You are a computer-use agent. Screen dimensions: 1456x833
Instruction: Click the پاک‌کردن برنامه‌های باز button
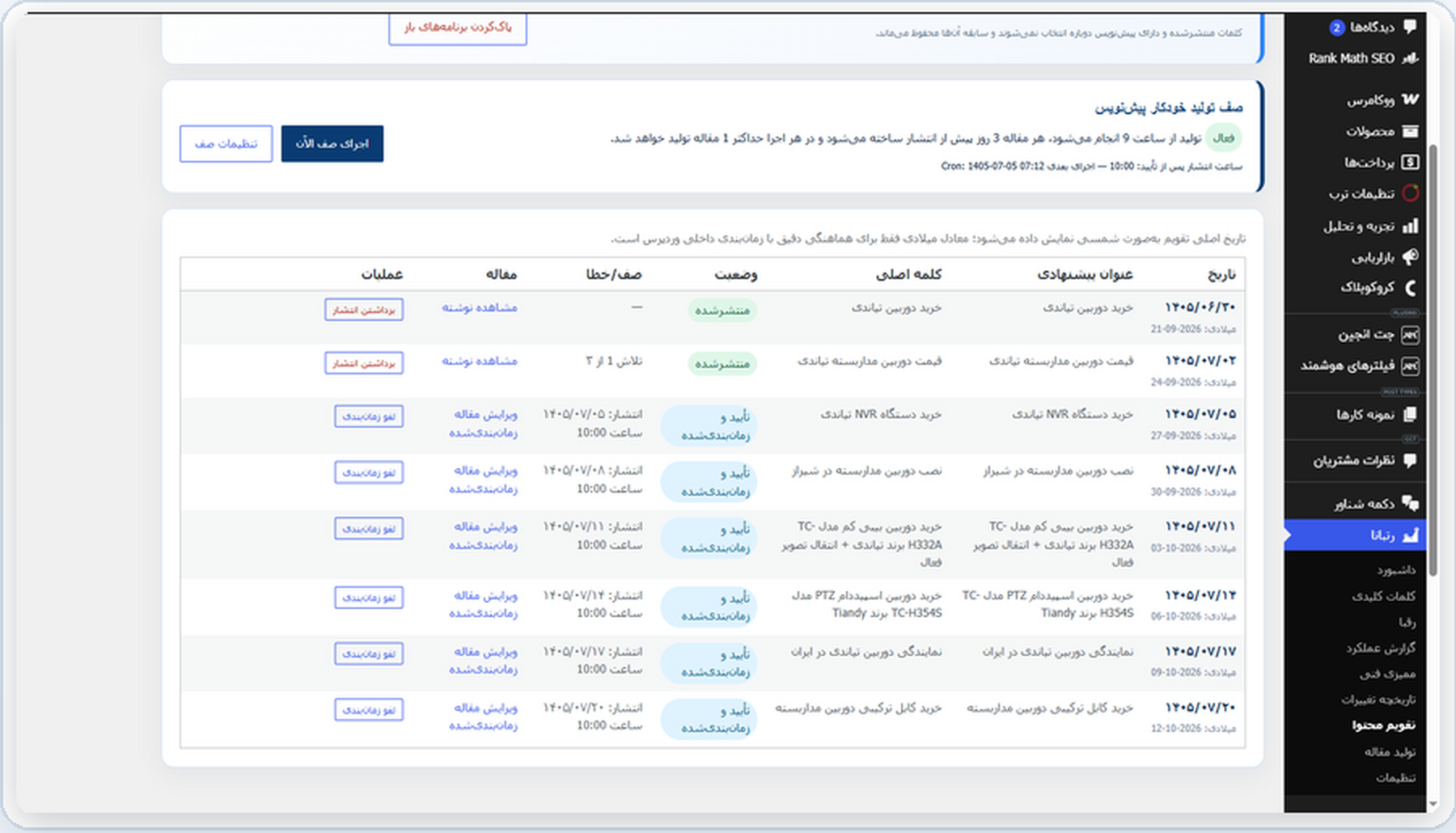pos(458,28)
